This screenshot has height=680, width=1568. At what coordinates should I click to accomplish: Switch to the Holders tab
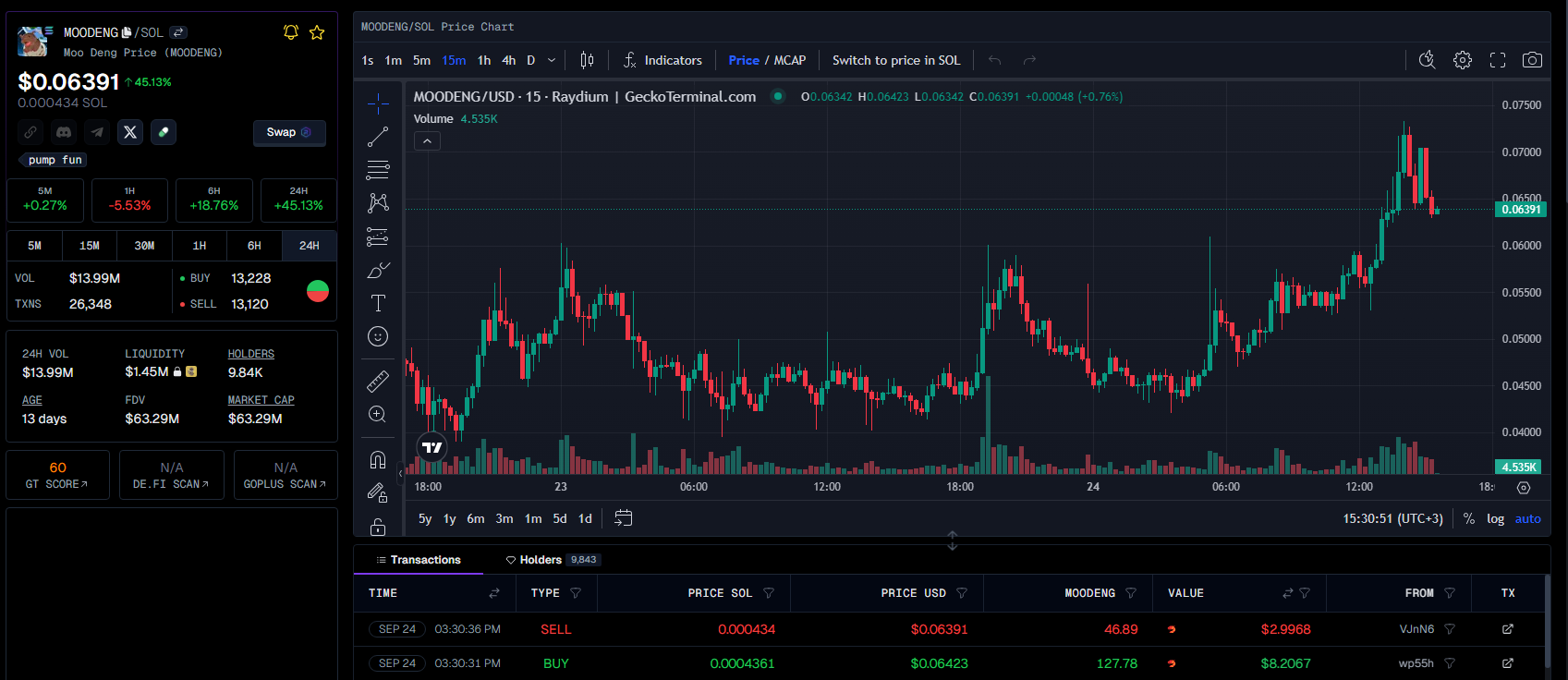coord(541,560)
